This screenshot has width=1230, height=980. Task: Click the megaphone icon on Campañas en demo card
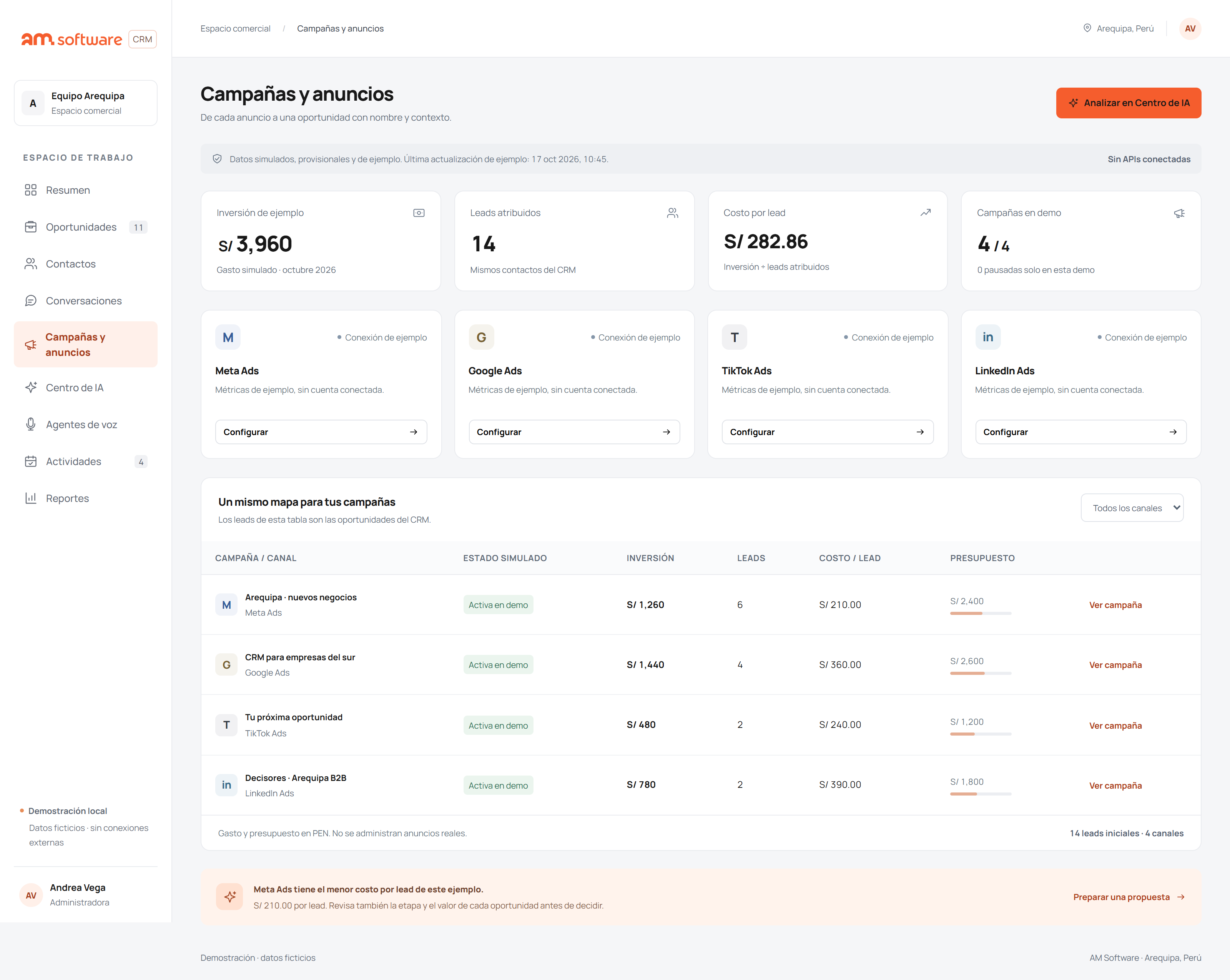[x=1179, y=213]
